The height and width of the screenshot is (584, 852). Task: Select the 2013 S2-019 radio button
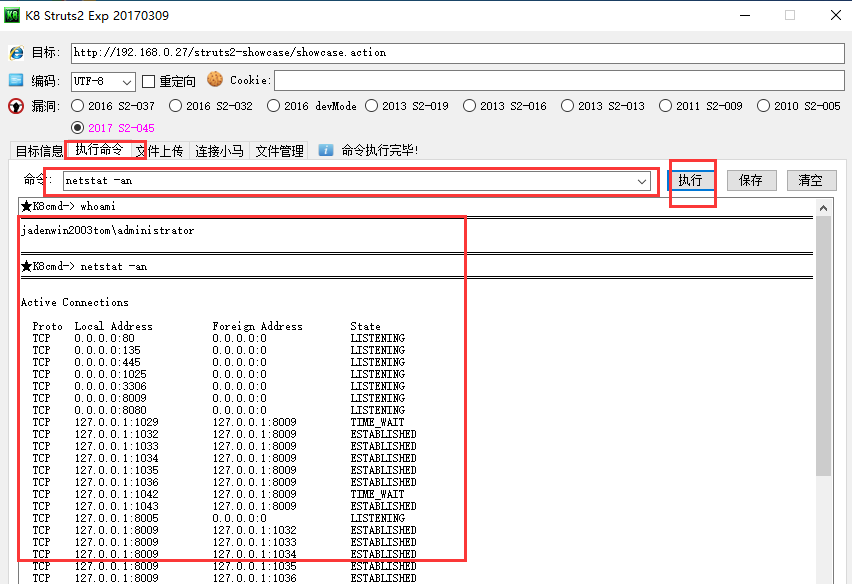pyautogui.click(x=372, y=105)
